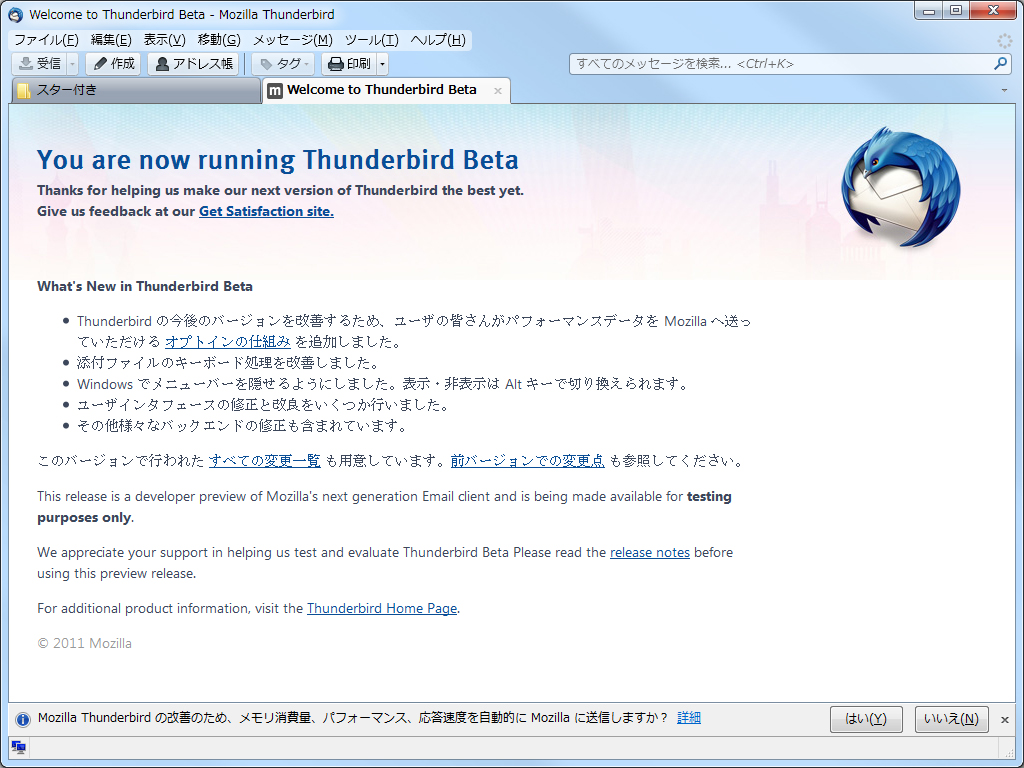Click the magnifier icon in the search bar
This screenshot has width=1024, height=768.
998,63
